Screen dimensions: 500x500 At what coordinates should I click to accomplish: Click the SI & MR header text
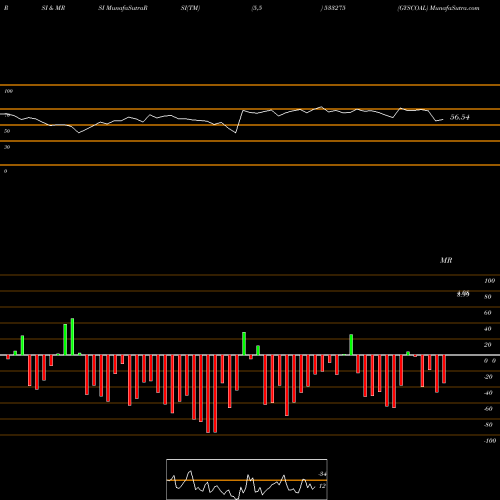(53, 8)
